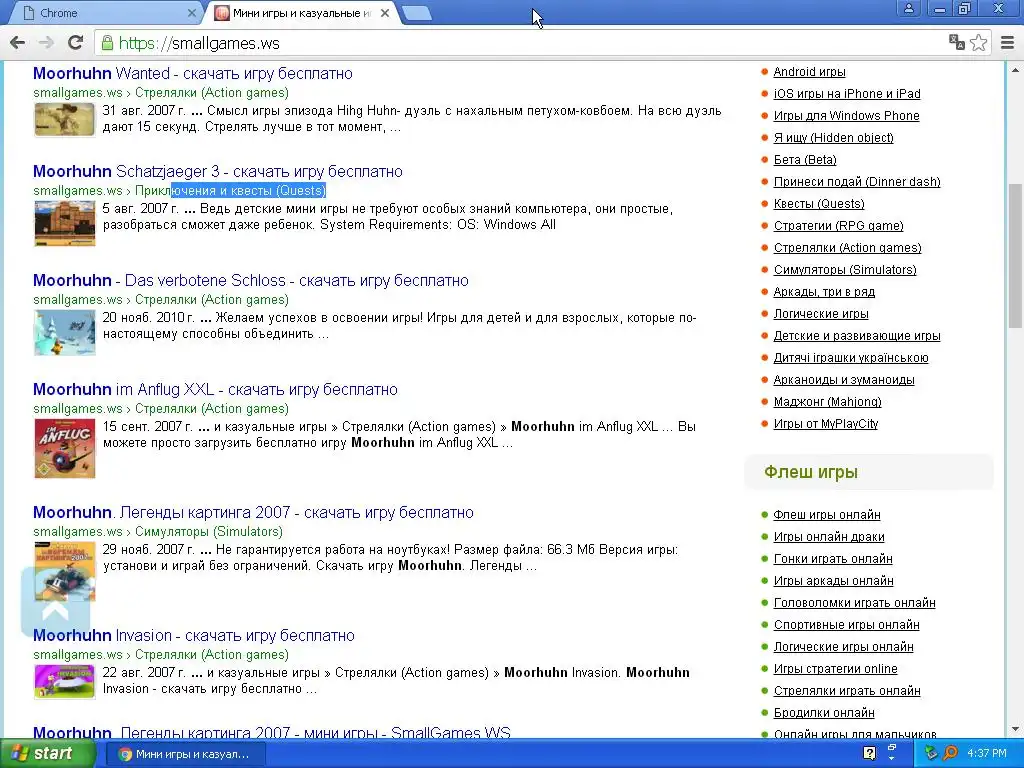Screen dimensions: 1024x768
Task: Open Симуляторы (Simulators) sidebar link
Action: point(845,270)
